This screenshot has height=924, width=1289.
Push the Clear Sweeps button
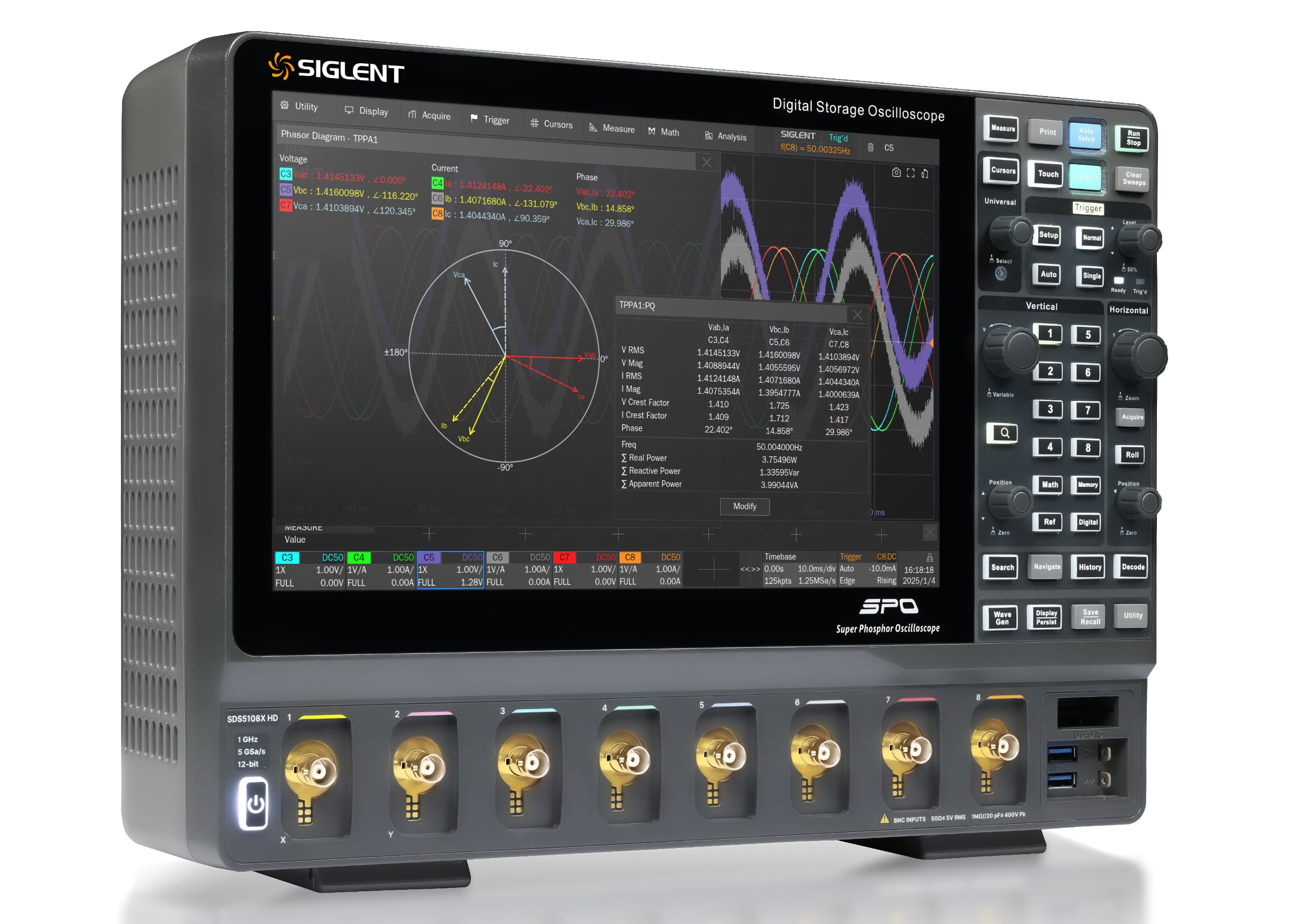pos(1133,179)
